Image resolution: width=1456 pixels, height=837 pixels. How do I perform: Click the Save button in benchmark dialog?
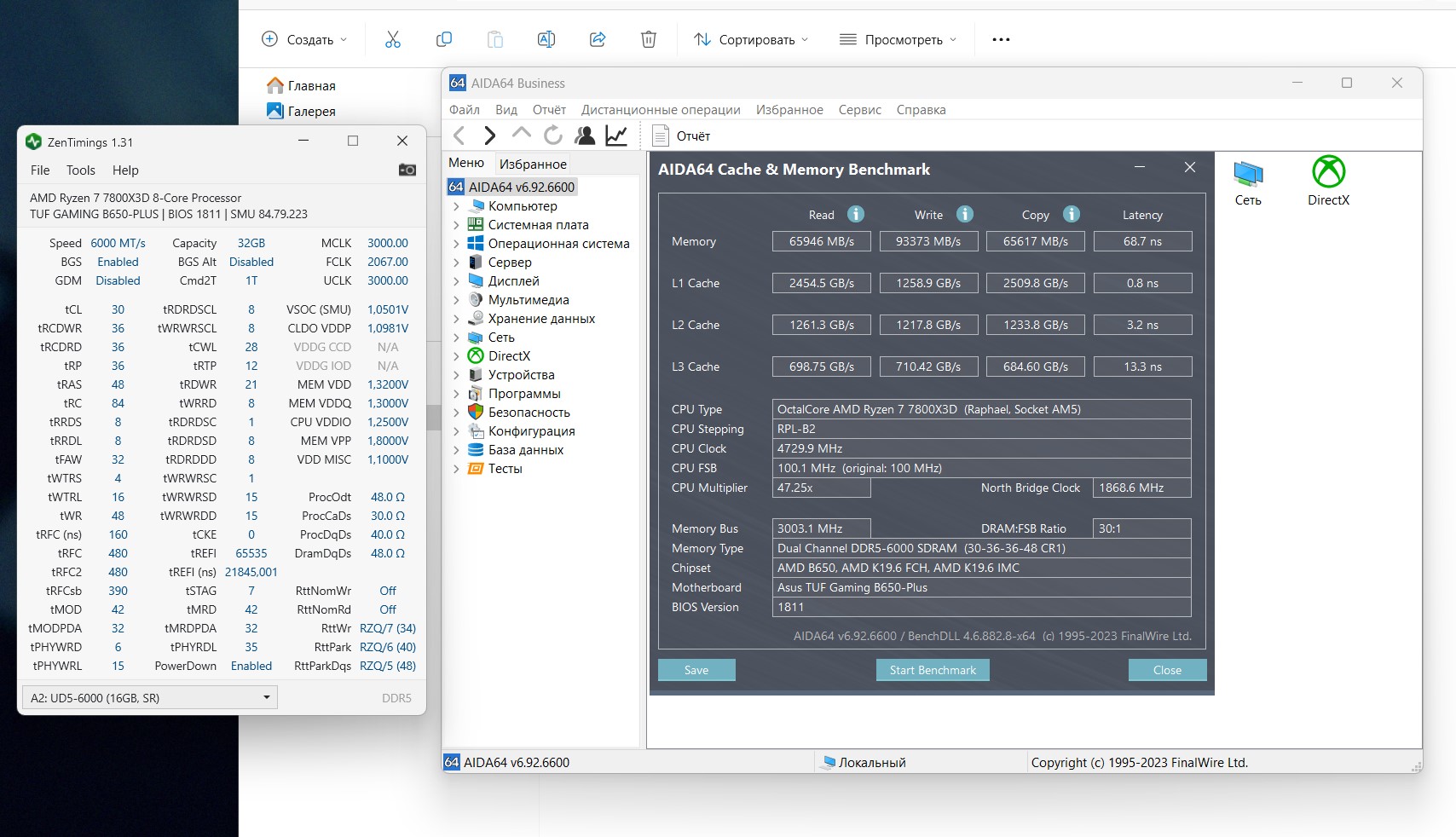click(696, 670)
